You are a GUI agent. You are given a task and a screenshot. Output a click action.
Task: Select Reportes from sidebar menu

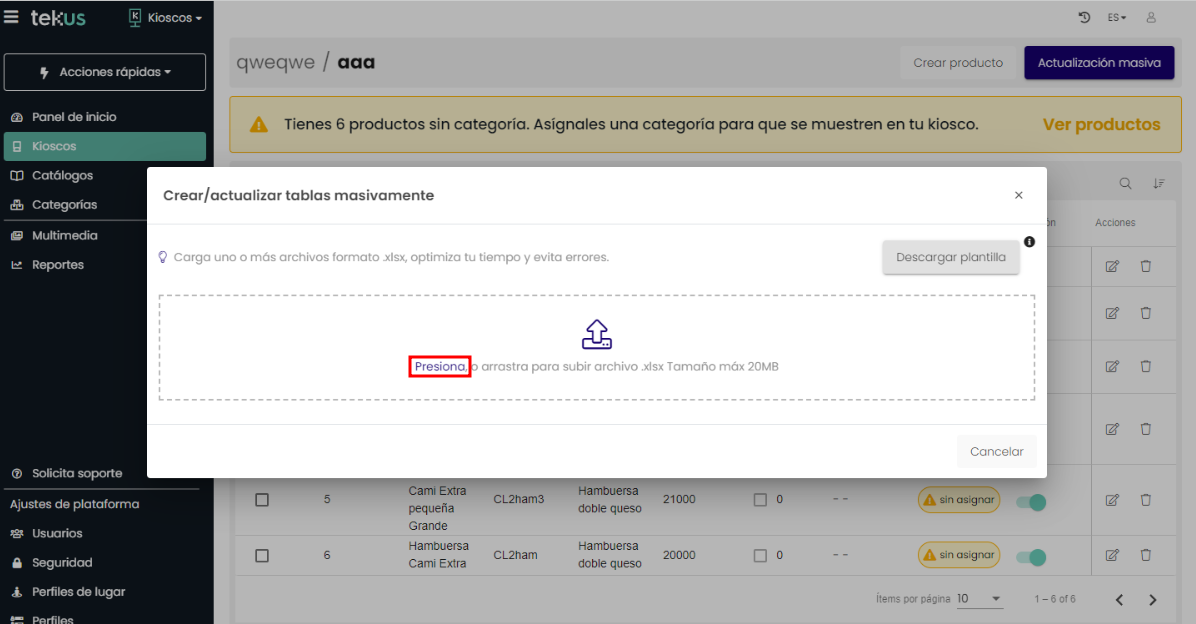coord(58,265)
